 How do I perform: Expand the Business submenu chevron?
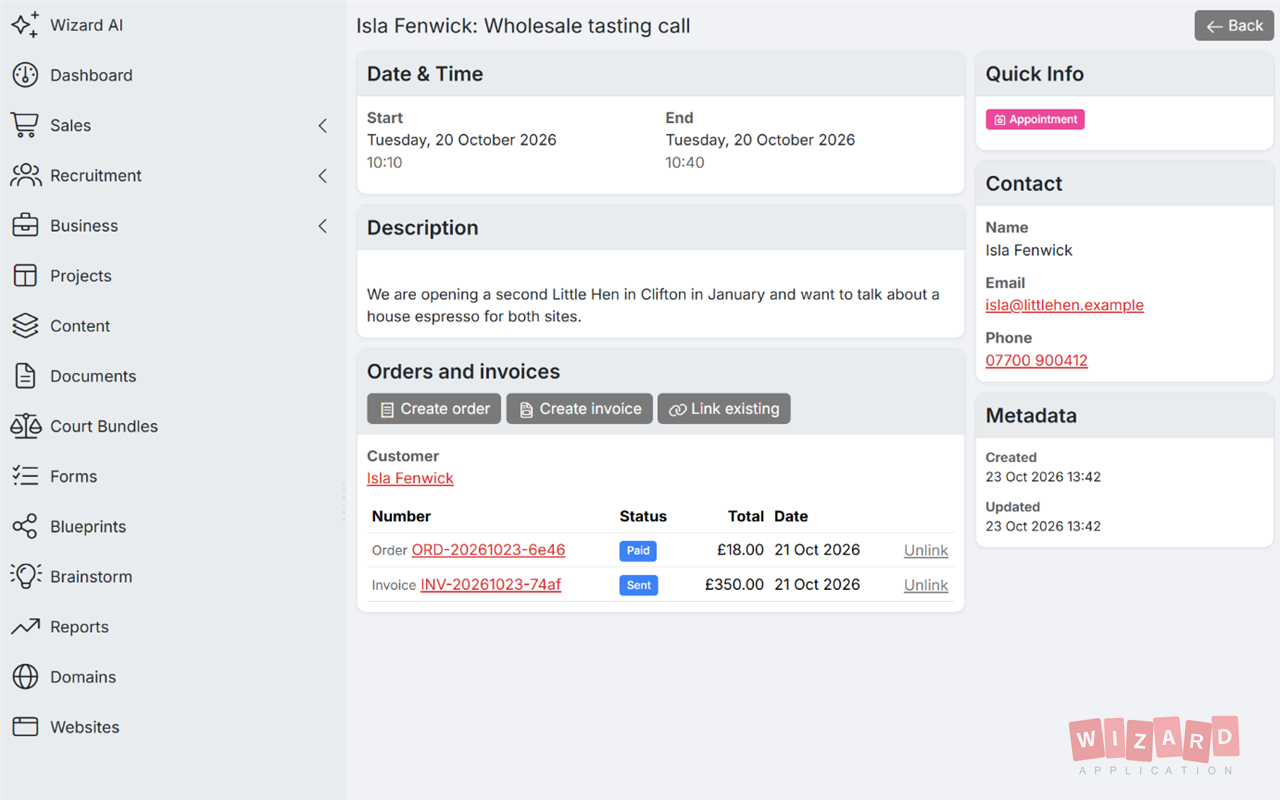click(322, 225)
